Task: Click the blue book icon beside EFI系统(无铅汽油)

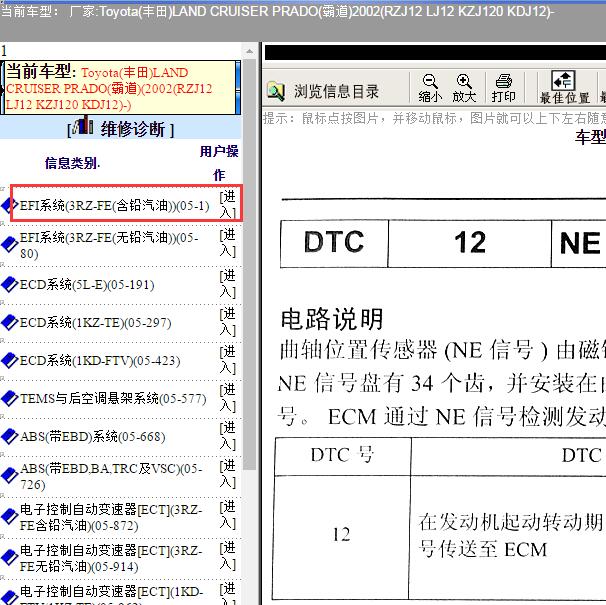Action: (x=9, y=245)
